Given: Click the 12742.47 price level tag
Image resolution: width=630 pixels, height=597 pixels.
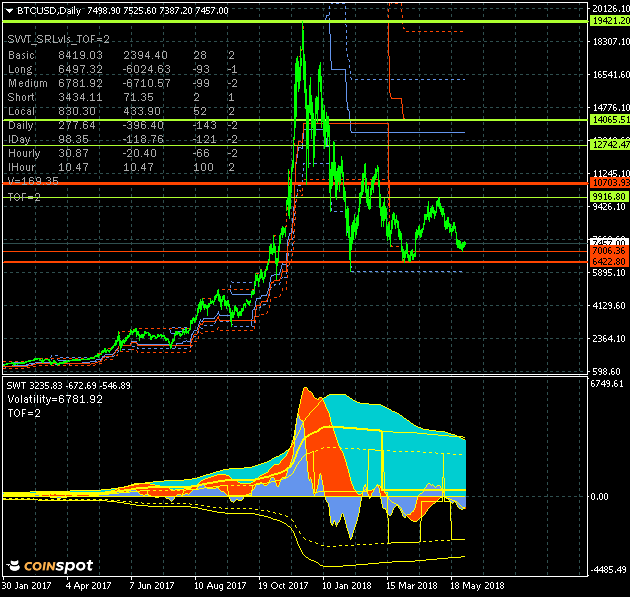Looking at the screenshot, I should (608, 145).
